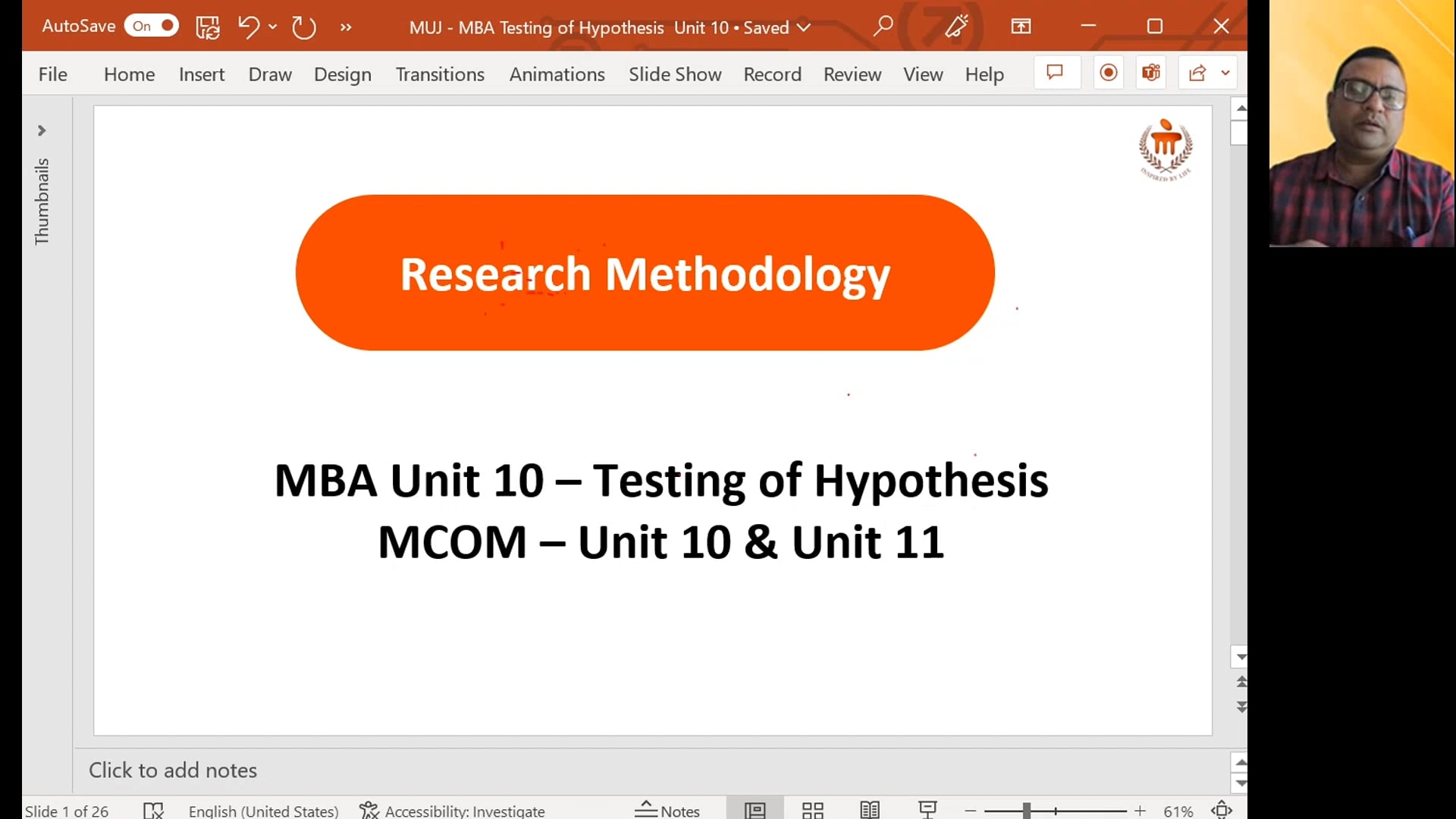1456x819 pixels.
Task: Toggle the Notes pane button
Action: pyautogui.click(x=667, y=811)
